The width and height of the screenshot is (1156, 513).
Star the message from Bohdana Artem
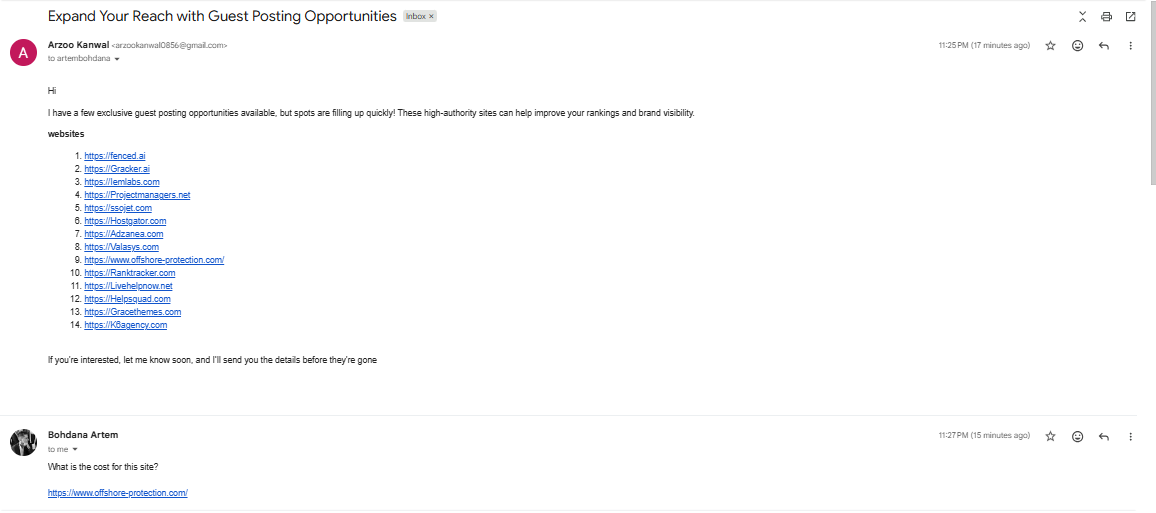coord(1050,436)
